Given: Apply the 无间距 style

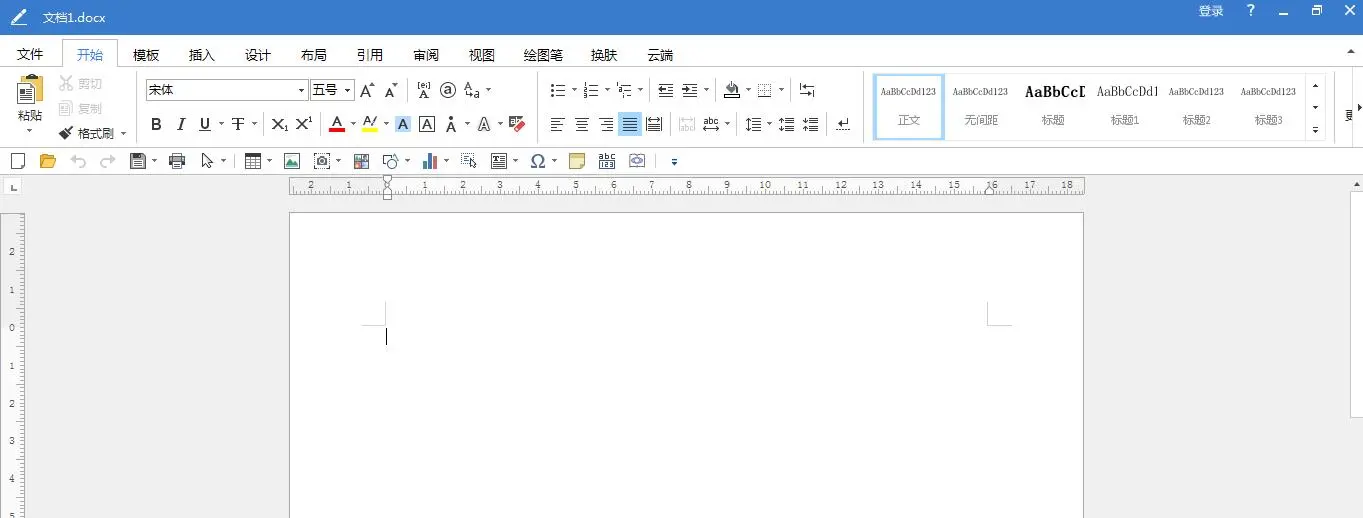Looking at the screenshot, I should (981, 106).
